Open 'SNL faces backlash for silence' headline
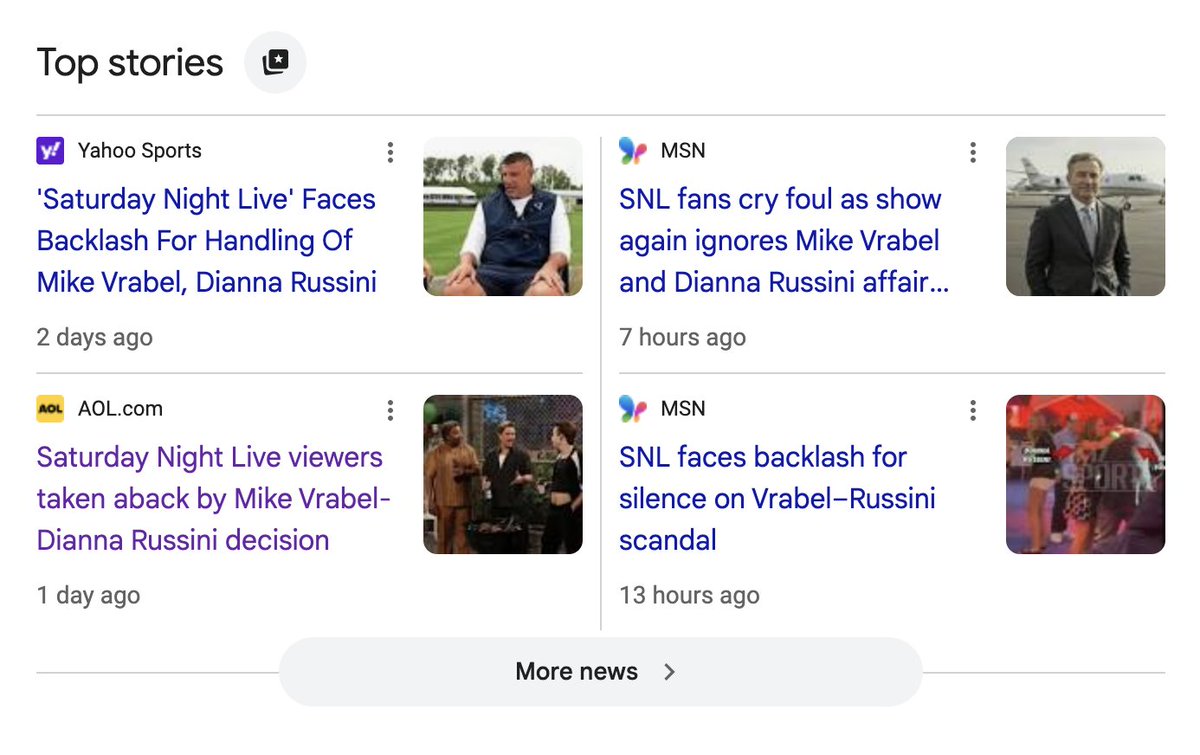This screenshot has height=755, width=1200. coord(777,499)
